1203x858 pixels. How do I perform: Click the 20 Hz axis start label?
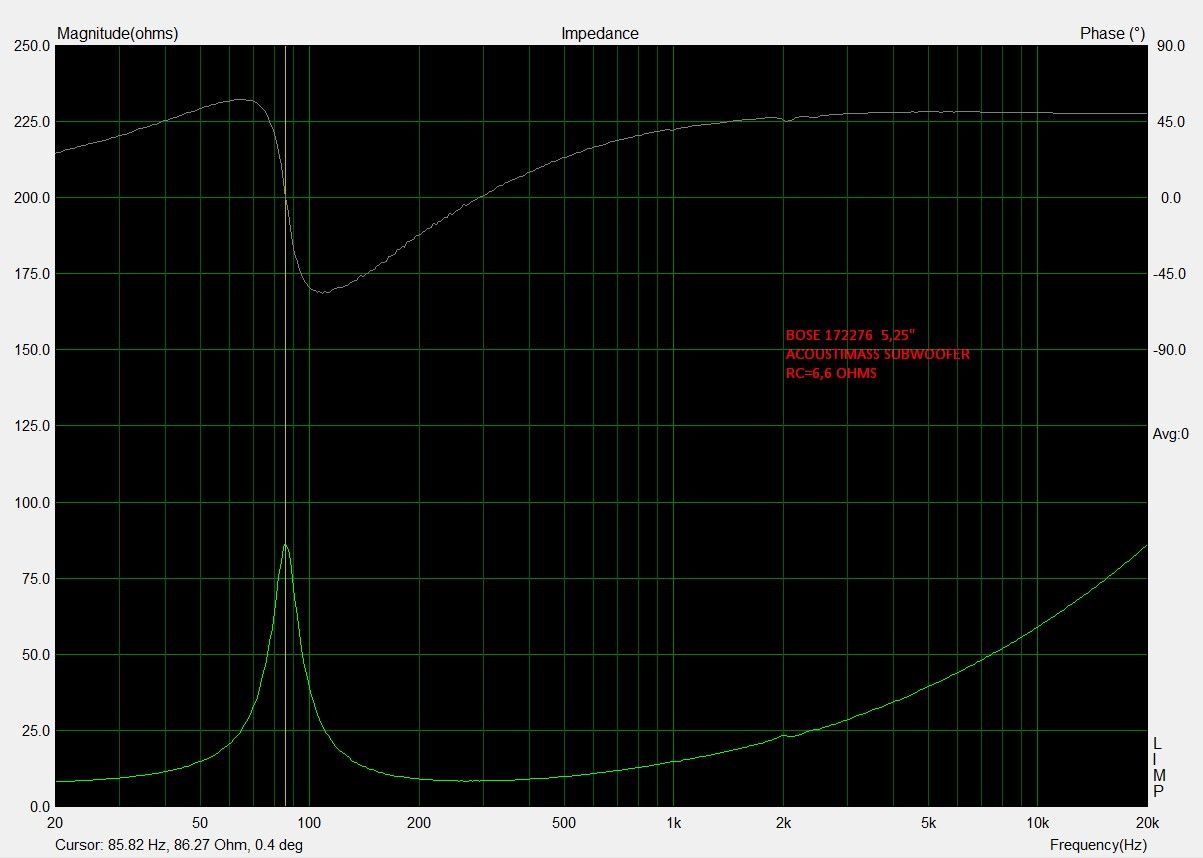pyautogui.click(x=56, y=823)
